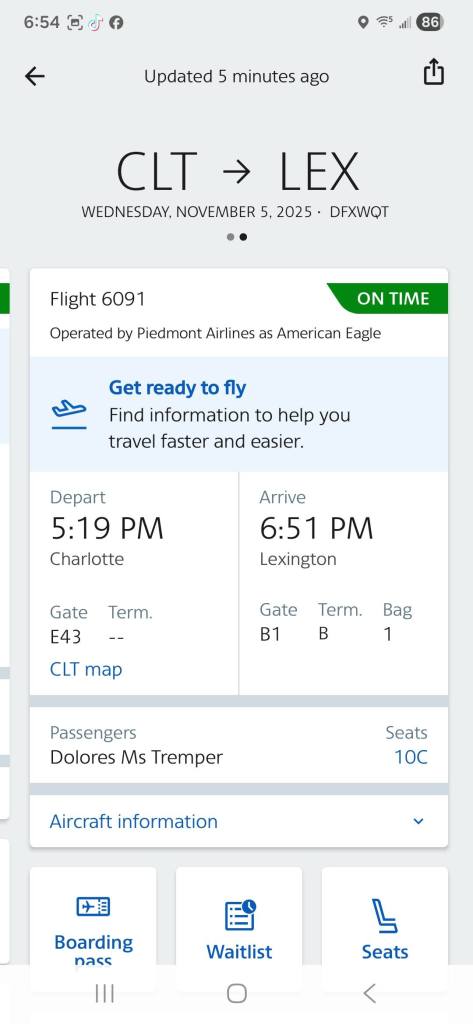Image resolution: width=473 pixels, height=1024 pixels.
Task: Tap Android recent apps icon
Action: tap(105, 993)
